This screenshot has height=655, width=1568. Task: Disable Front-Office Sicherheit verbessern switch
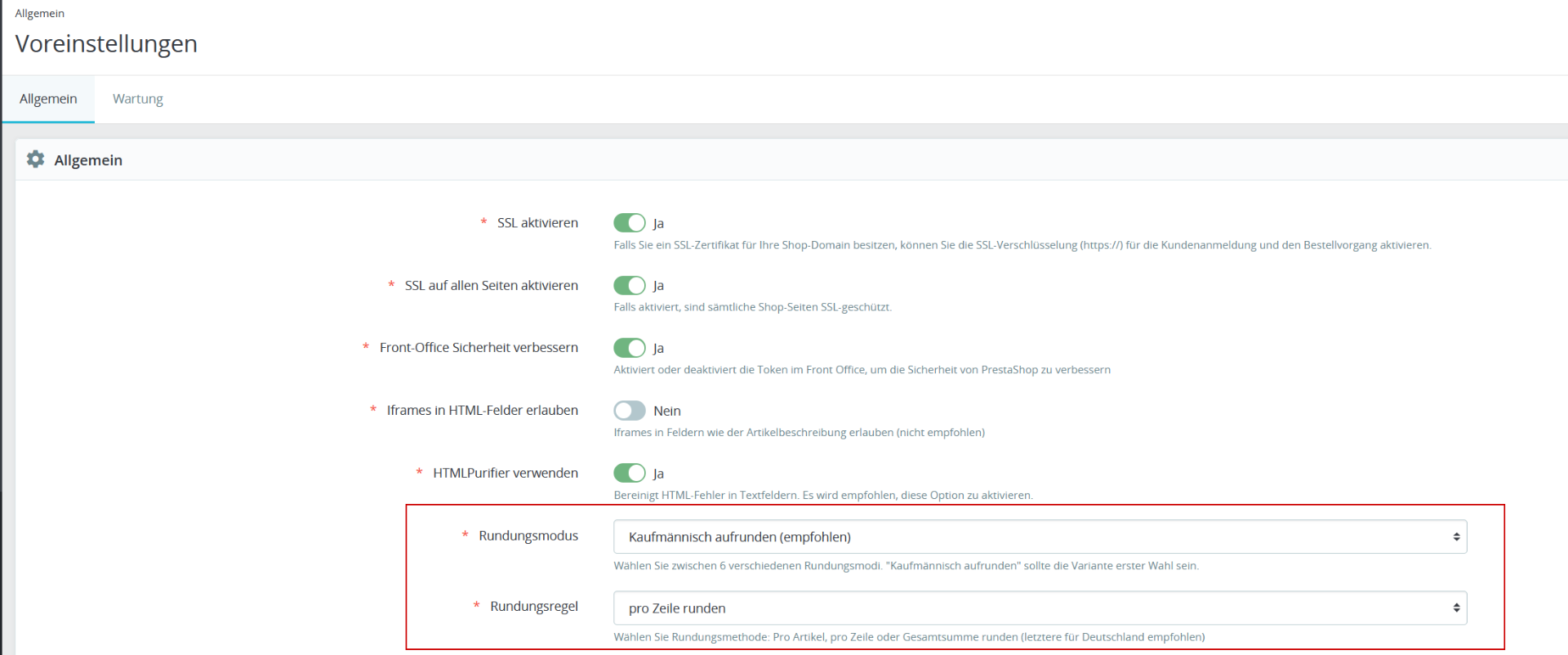coord(630,348)
